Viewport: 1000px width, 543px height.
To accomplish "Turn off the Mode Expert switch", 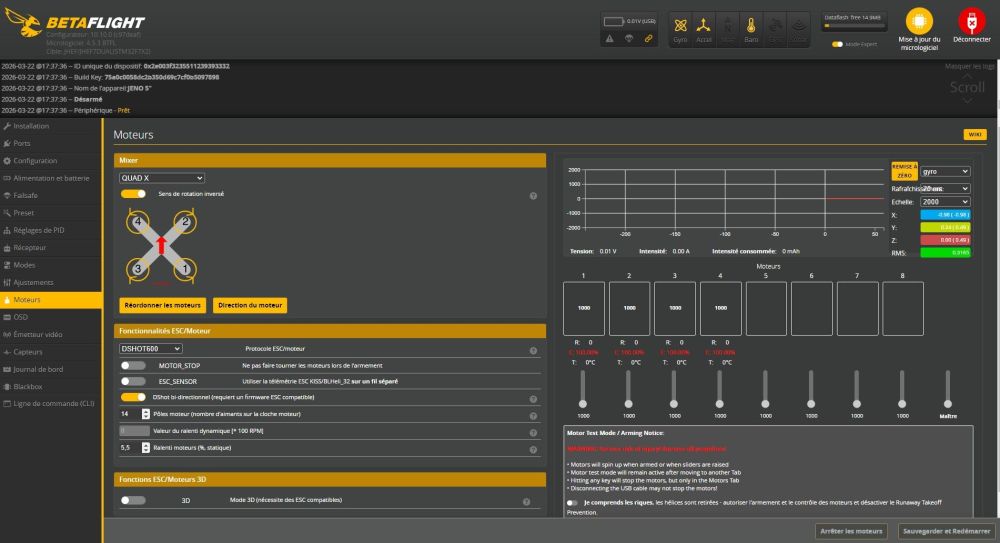I will [837, 44].
